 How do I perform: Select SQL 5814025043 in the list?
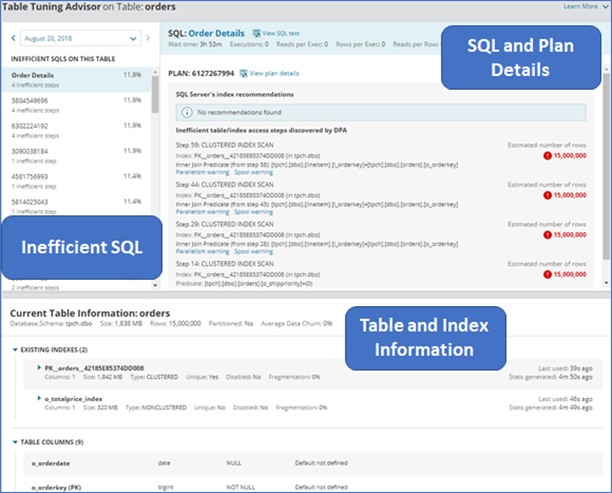(x=76, y=206)
